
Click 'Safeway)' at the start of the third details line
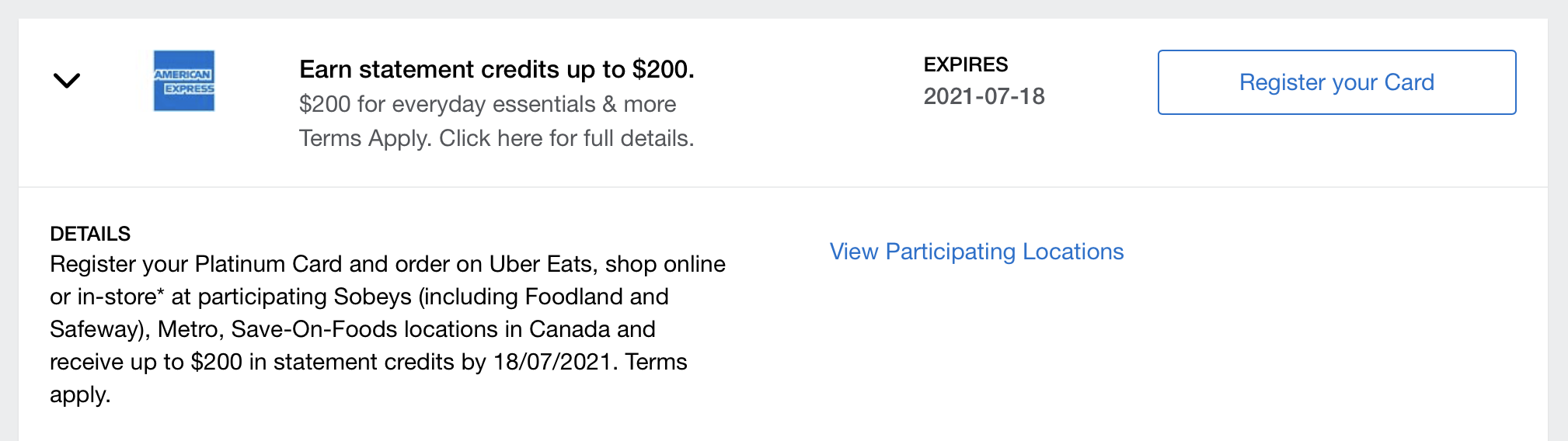[99, 329]
